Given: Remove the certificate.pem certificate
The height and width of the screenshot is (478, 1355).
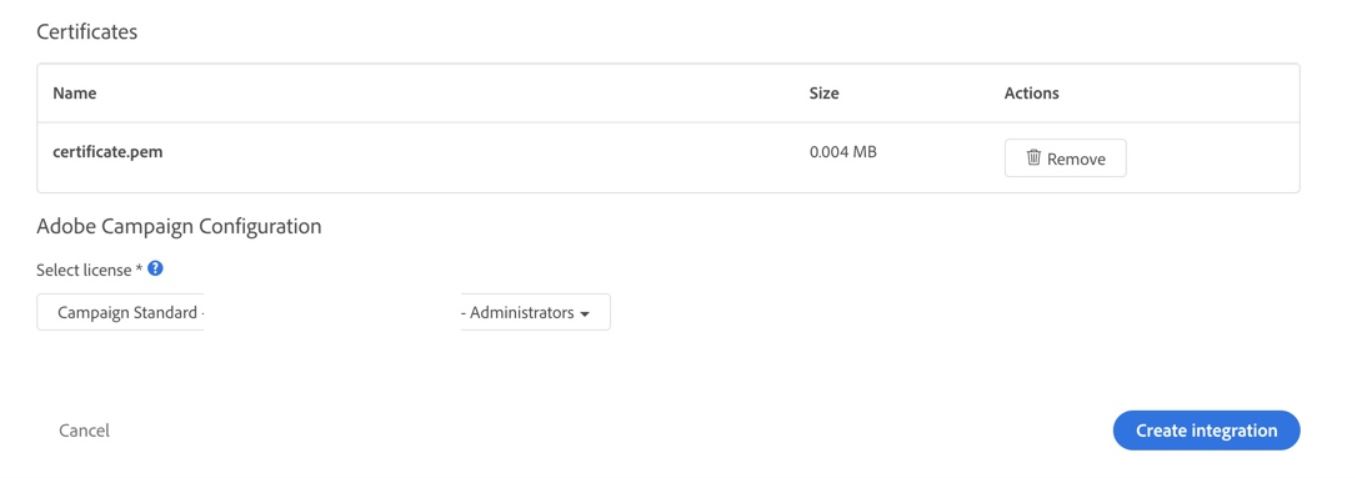Looking at the screenshot, I should [1065, 158].
